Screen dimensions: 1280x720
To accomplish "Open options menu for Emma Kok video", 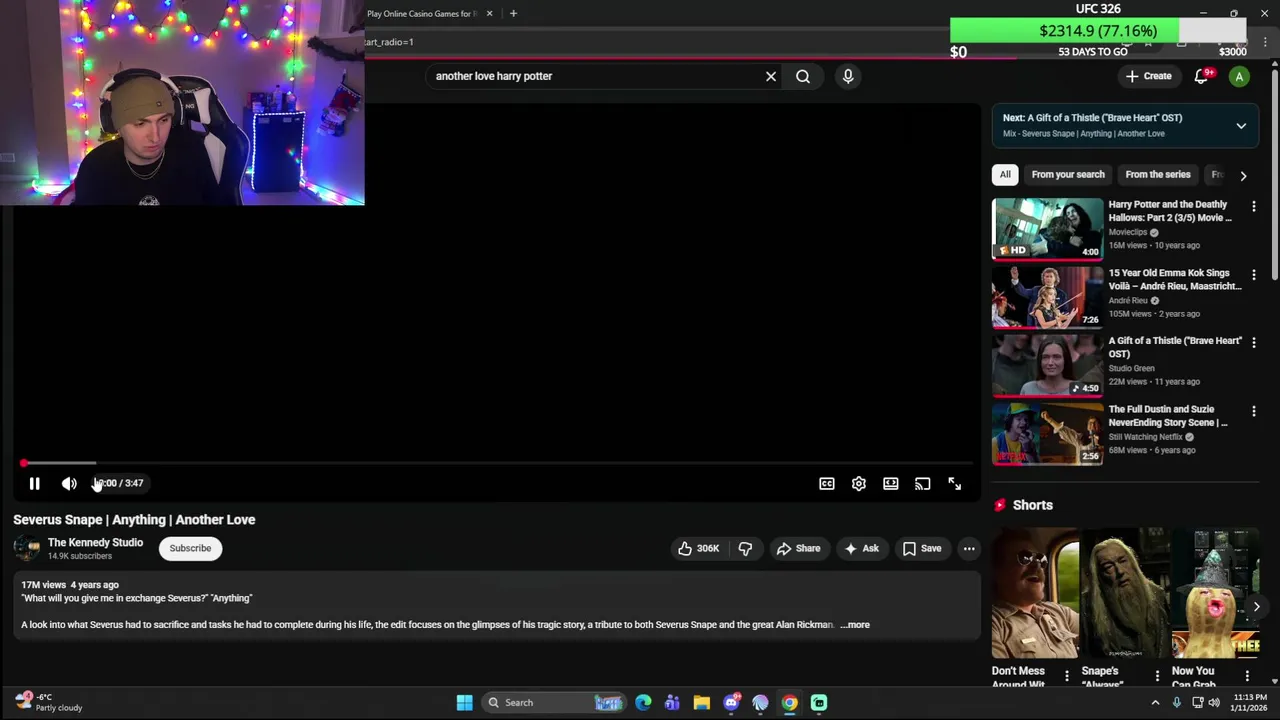I will click(1254, 274).
